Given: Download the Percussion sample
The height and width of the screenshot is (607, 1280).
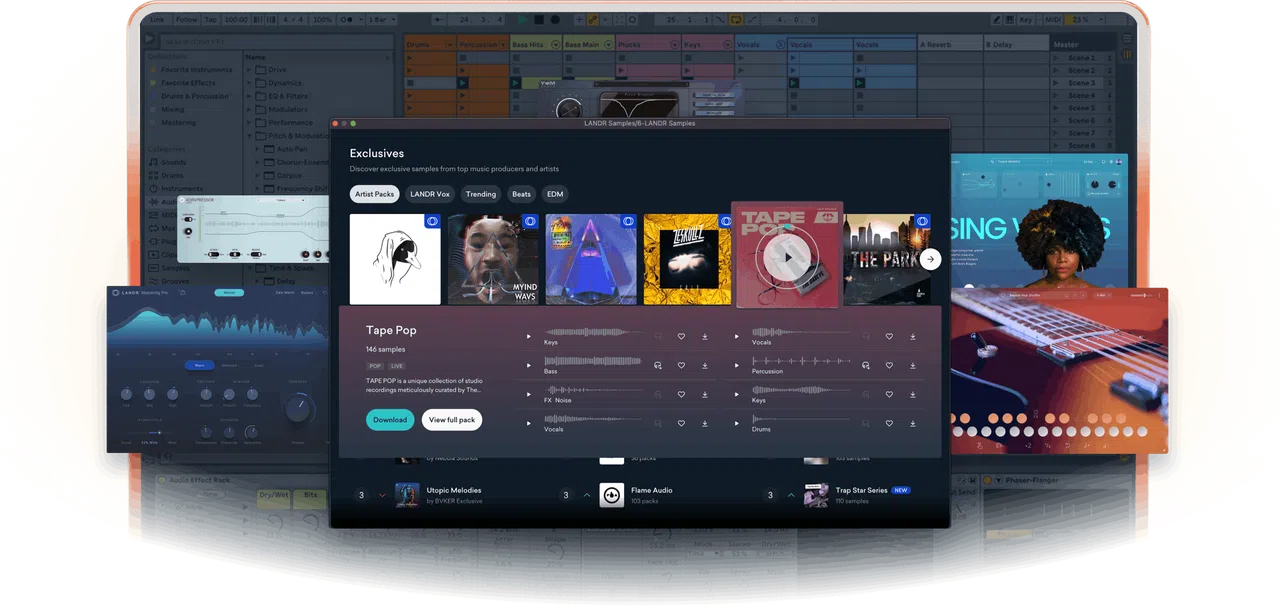Looking at the screenshot, I should pyautogui.click(x=913, y=365).
